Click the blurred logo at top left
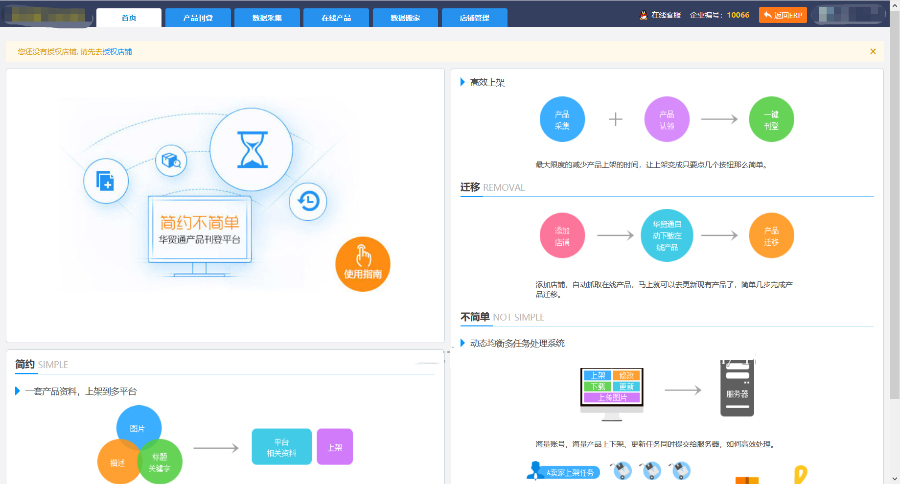This screenshot has width=900, height=484. tap(47, 16)
